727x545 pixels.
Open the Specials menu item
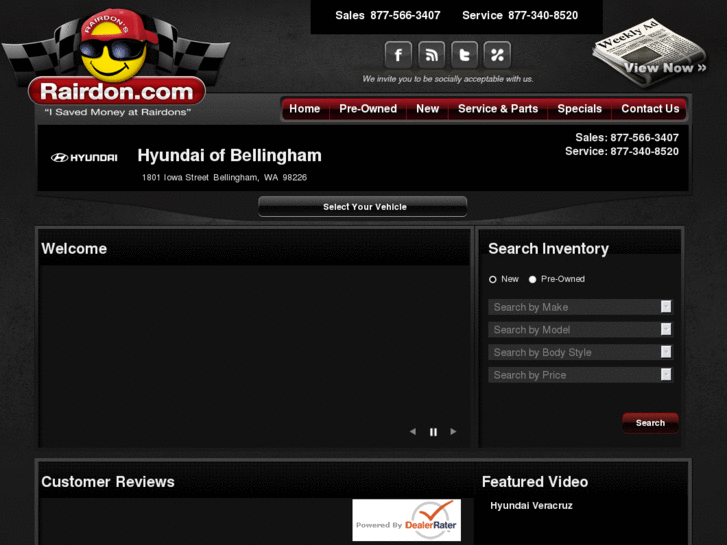tap(580, 109)
